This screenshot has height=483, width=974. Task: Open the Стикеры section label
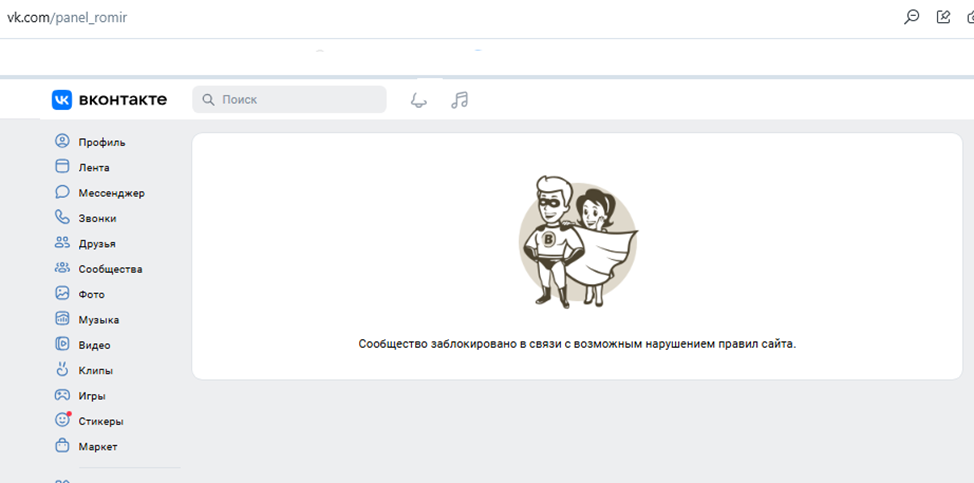click(x=101, y=422)
